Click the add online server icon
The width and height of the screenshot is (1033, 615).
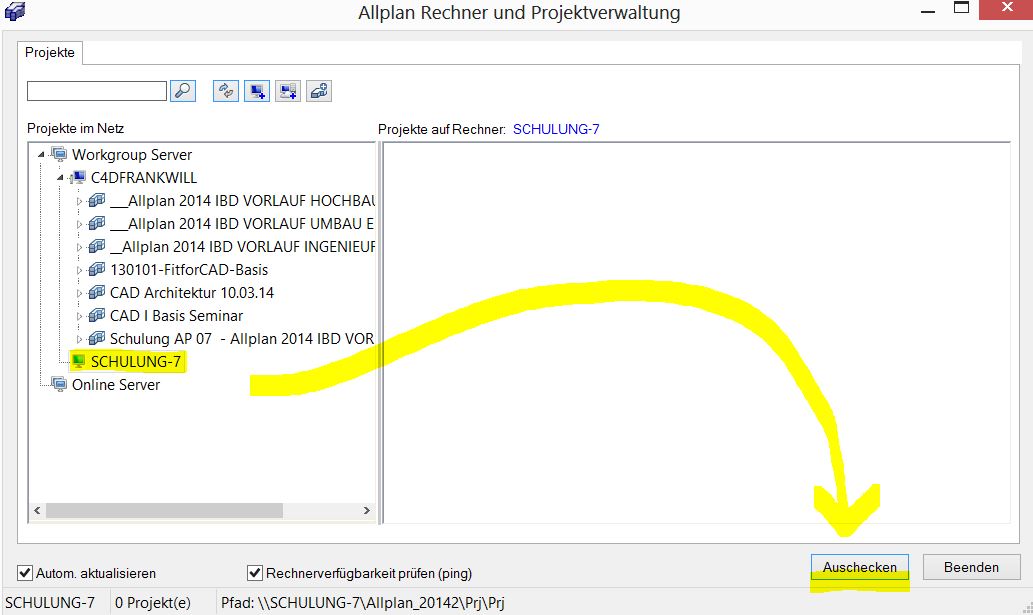[319, 91]
